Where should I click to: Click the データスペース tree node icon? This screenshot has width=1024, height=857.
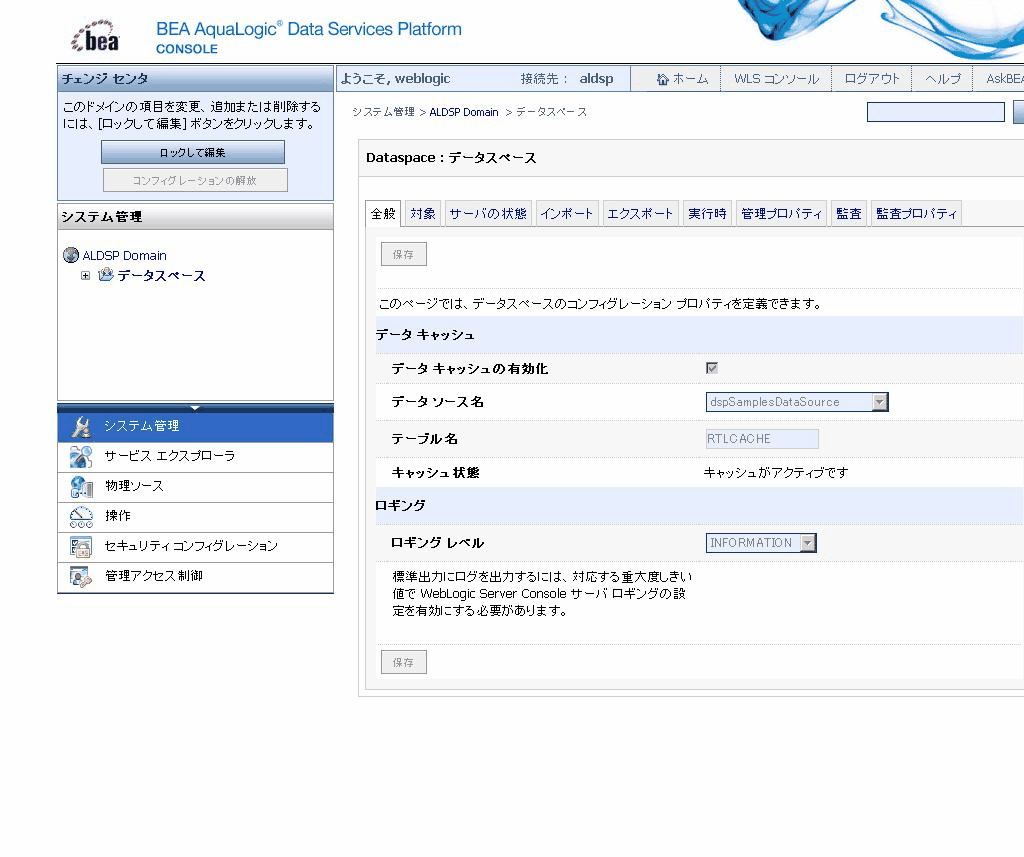[x=106, y=275]
